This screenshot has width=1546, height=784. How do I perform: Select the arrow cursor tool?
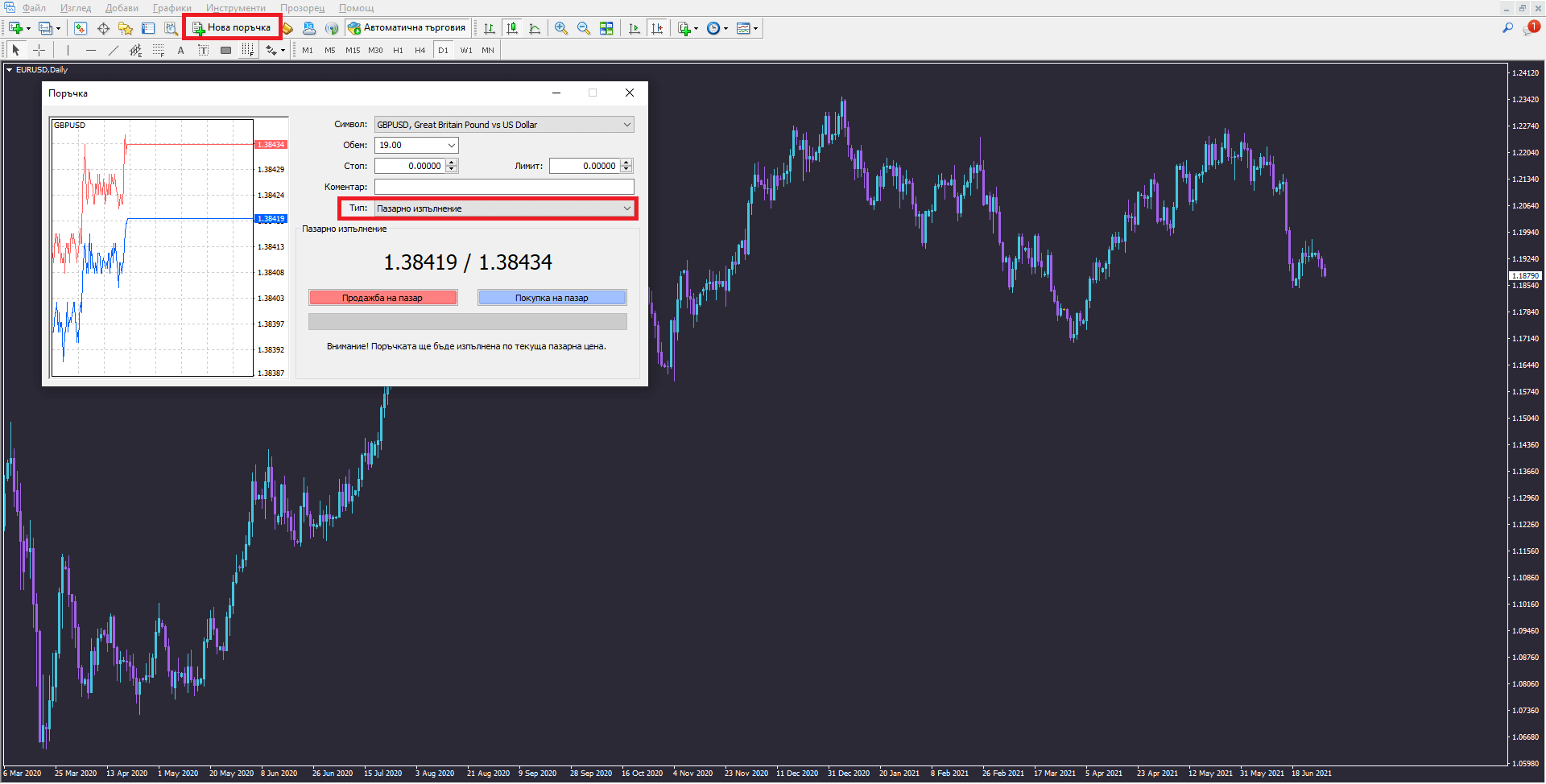coord(16,50)
